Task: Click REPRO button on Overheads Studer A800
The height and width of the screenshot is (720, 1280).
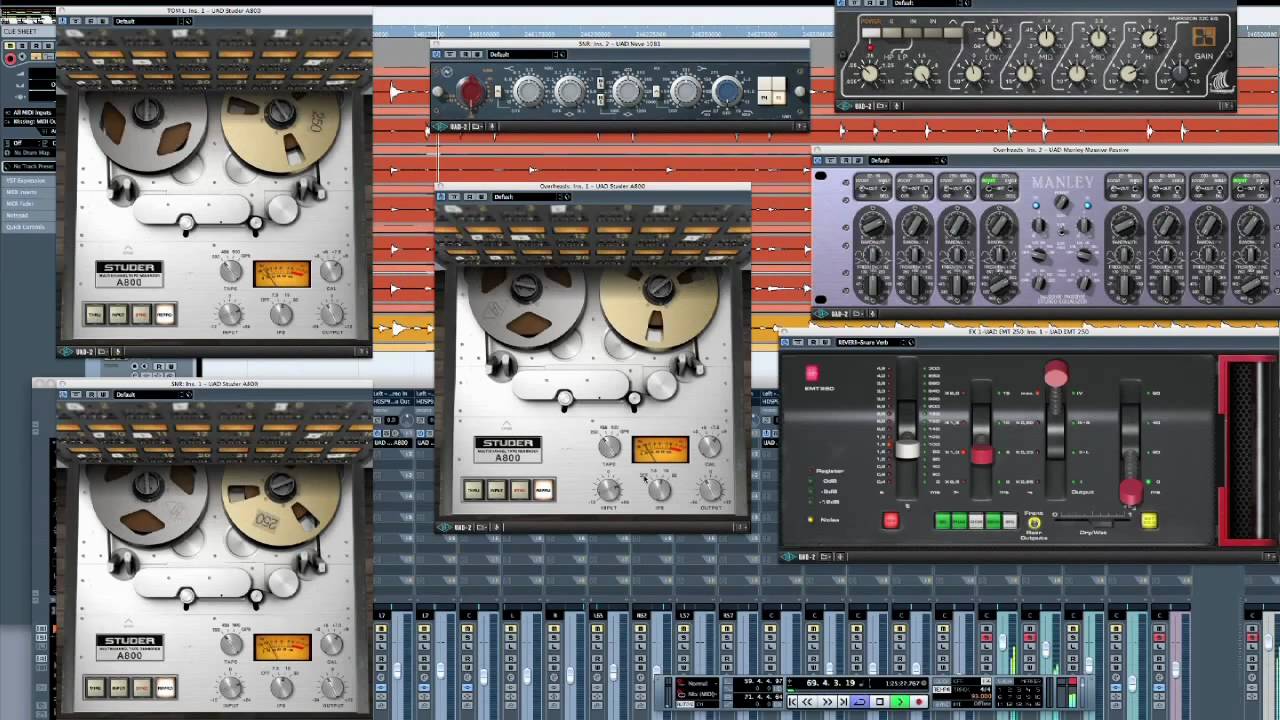Action: tap(543, 490)
